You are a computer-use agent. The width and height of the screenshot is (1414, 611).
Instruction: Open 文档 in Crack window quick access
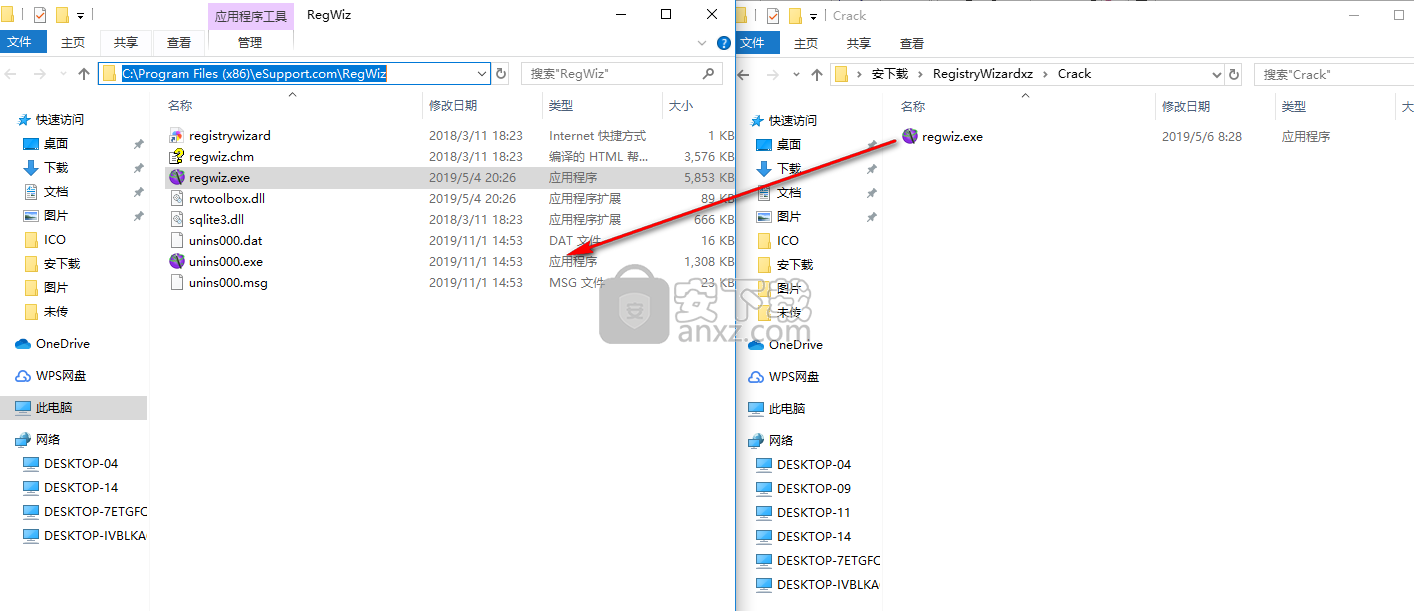coord(789,192)
